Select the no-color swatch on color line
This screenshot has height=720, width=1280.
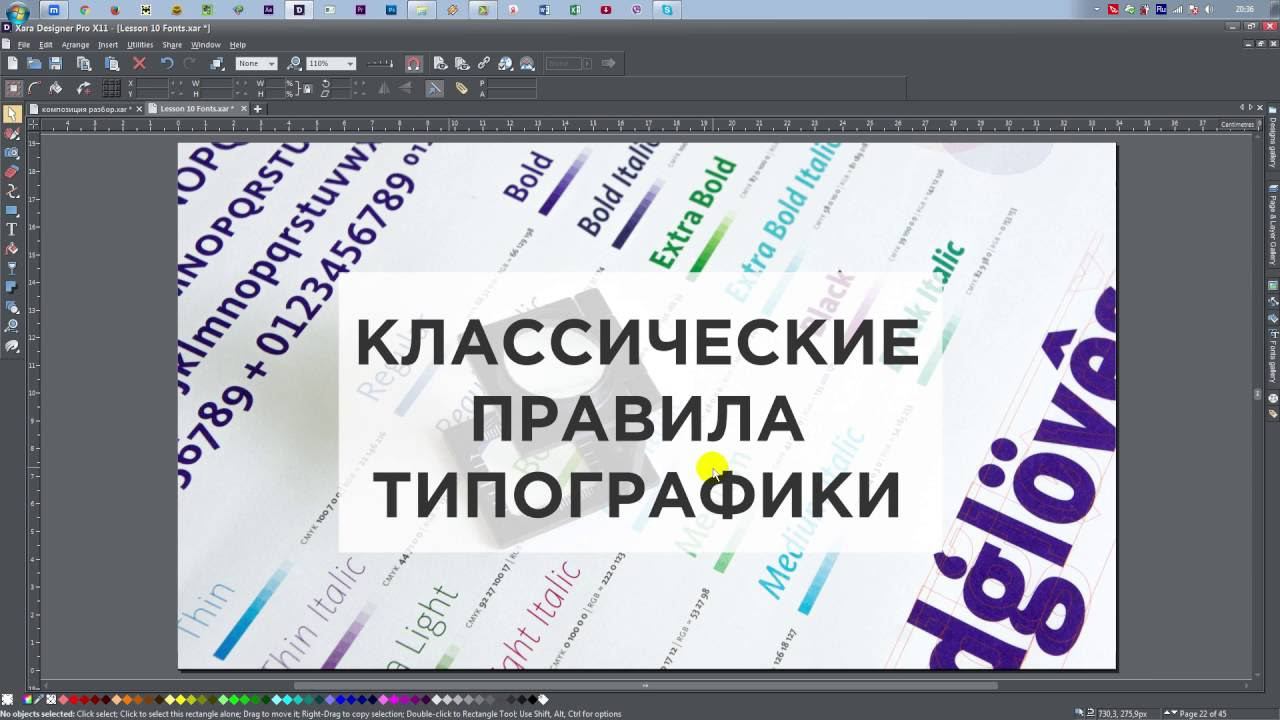pos(51,699)
